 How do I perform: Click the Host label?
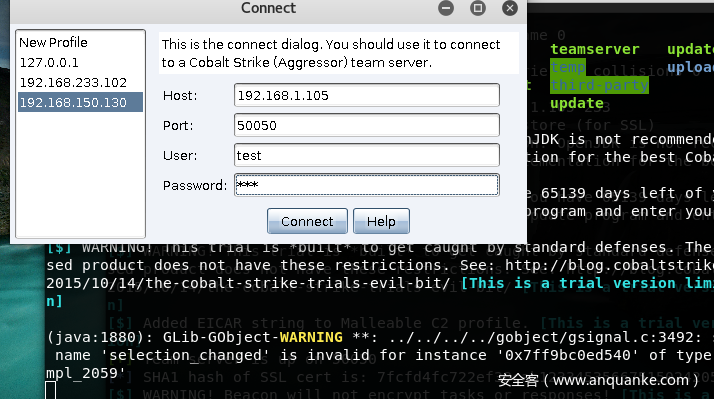tap(180, 96)
